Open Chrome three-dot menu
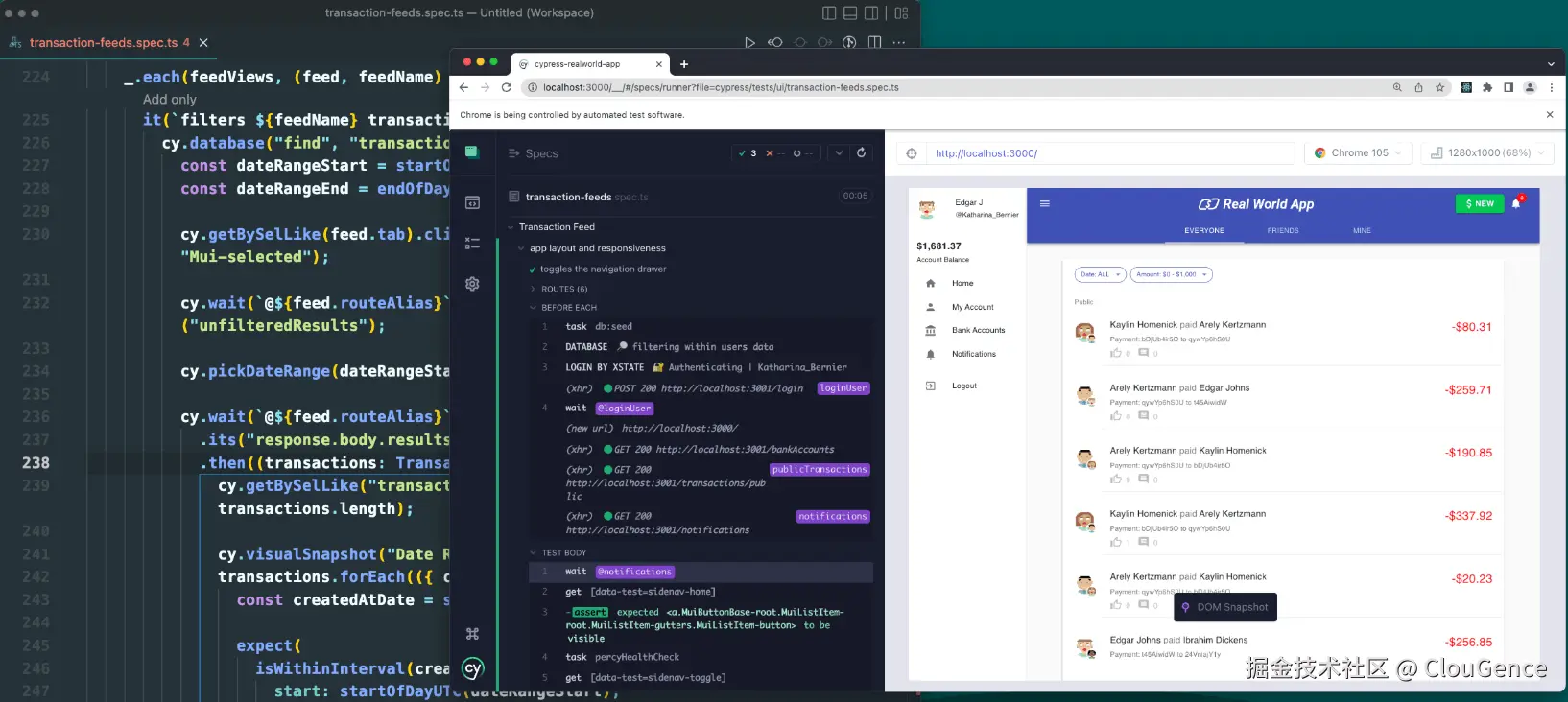1568x702 pixels. point(1551,87)
